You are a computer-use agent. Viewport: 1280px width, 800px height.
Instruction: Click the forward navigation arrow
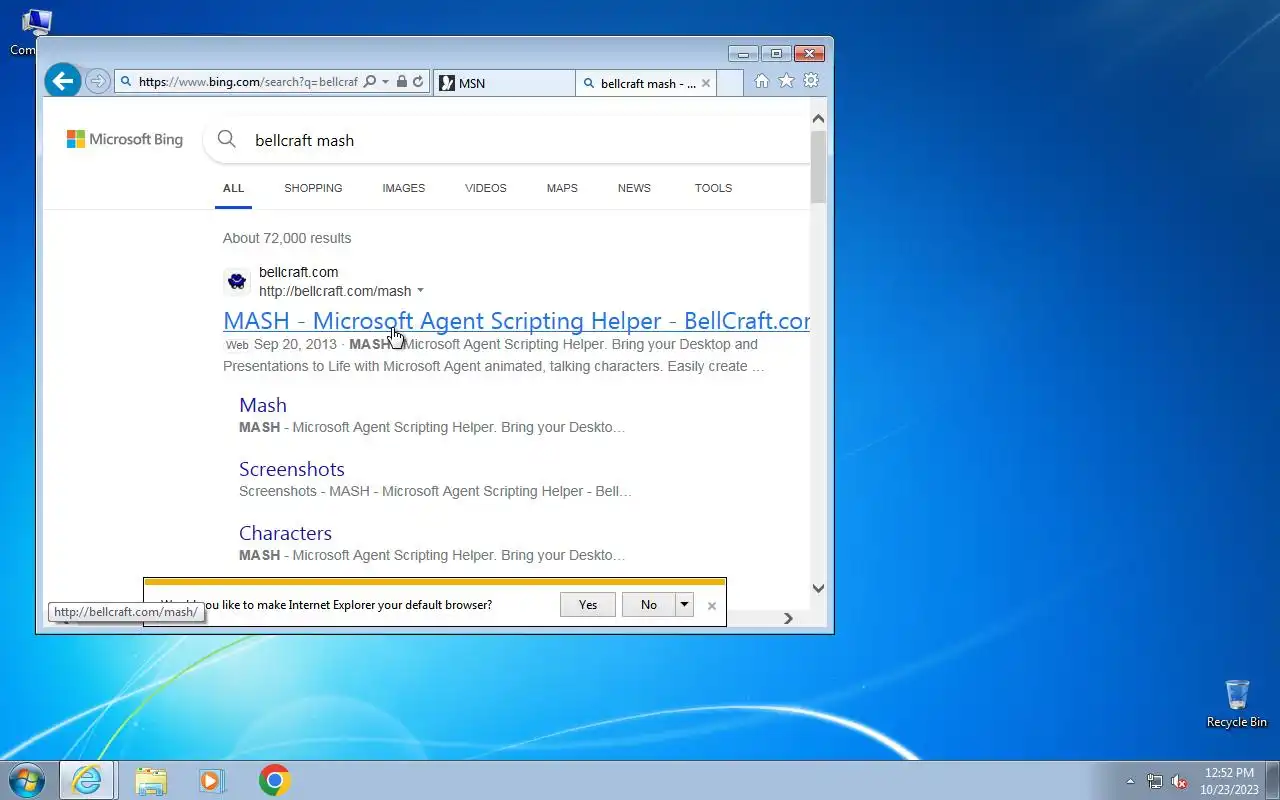97,81
